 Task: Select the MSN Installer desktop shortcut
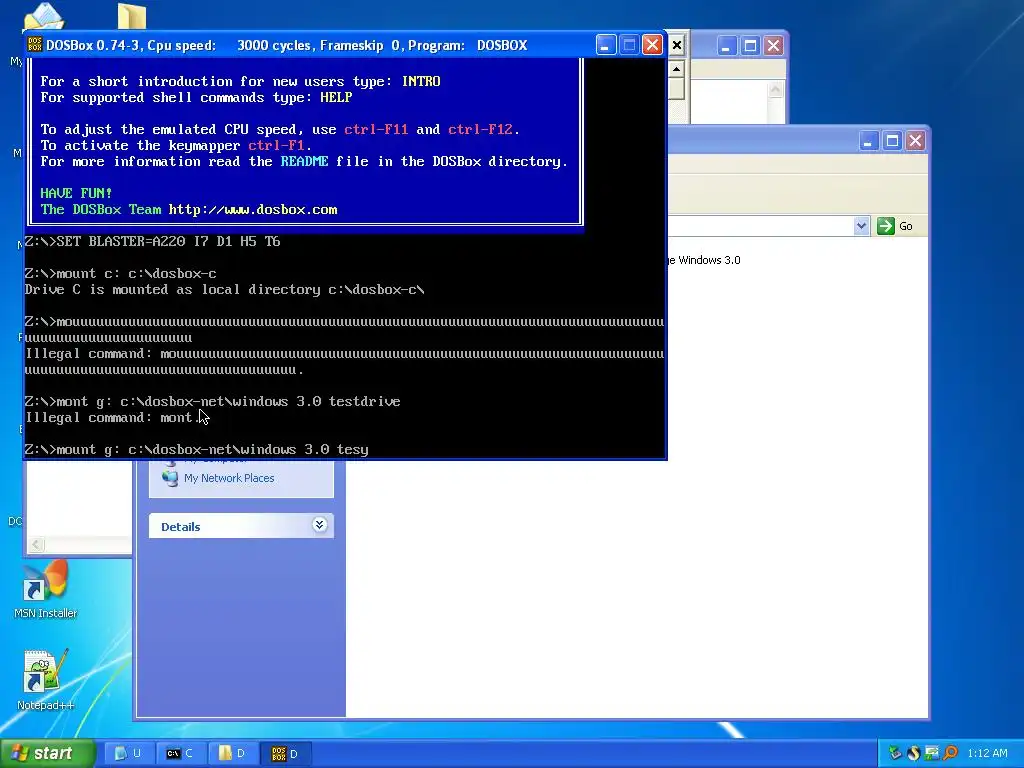pyautogui.click(x=45, y=589)
